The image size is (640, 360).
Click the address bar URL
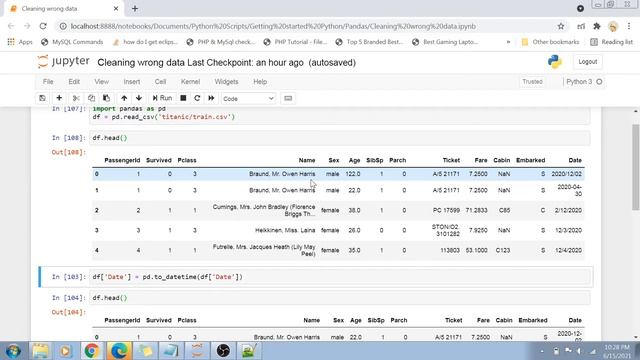(273, 26)
